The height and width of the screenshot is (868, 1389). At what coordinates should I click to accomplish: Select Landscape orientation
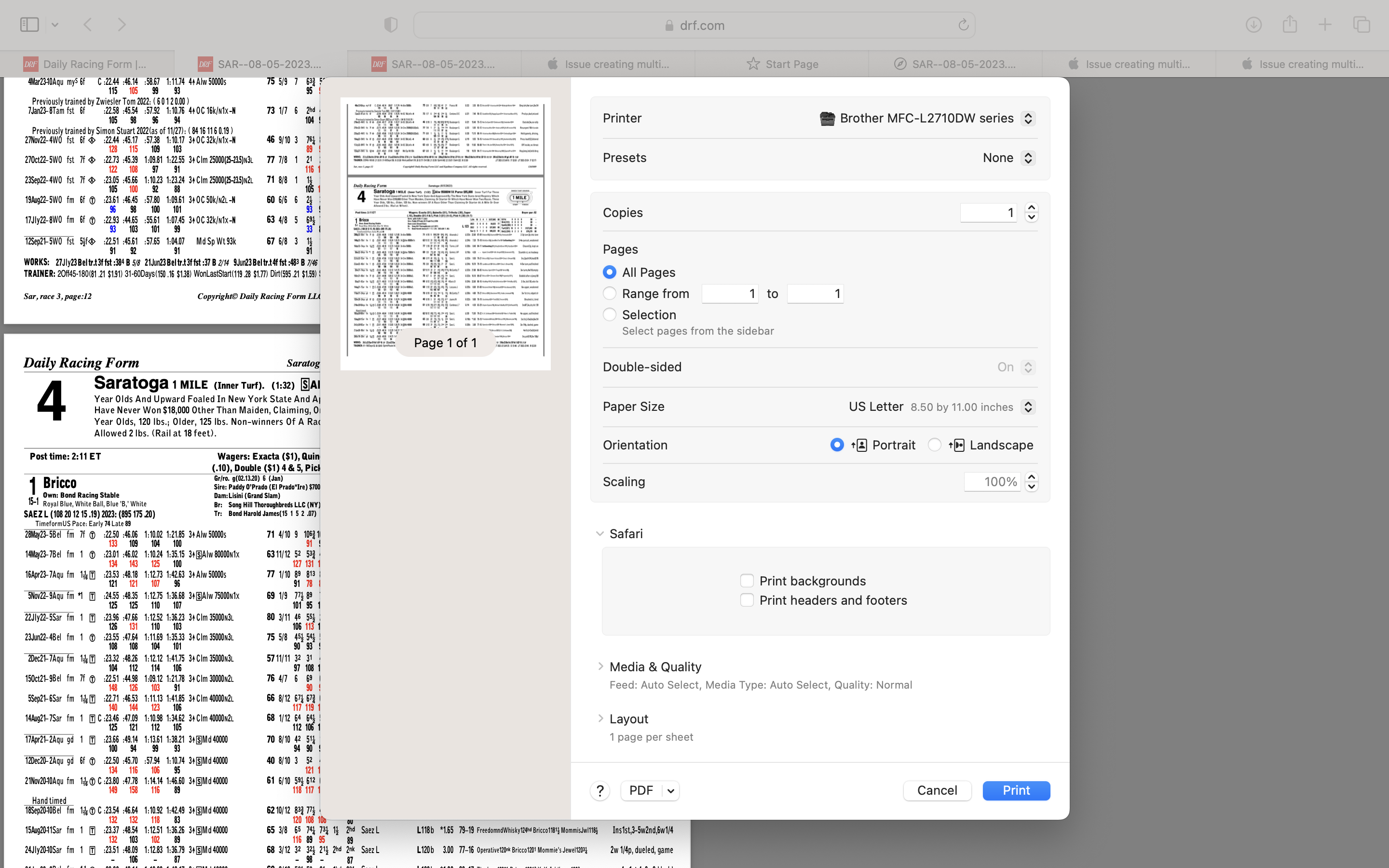(934, 445)
